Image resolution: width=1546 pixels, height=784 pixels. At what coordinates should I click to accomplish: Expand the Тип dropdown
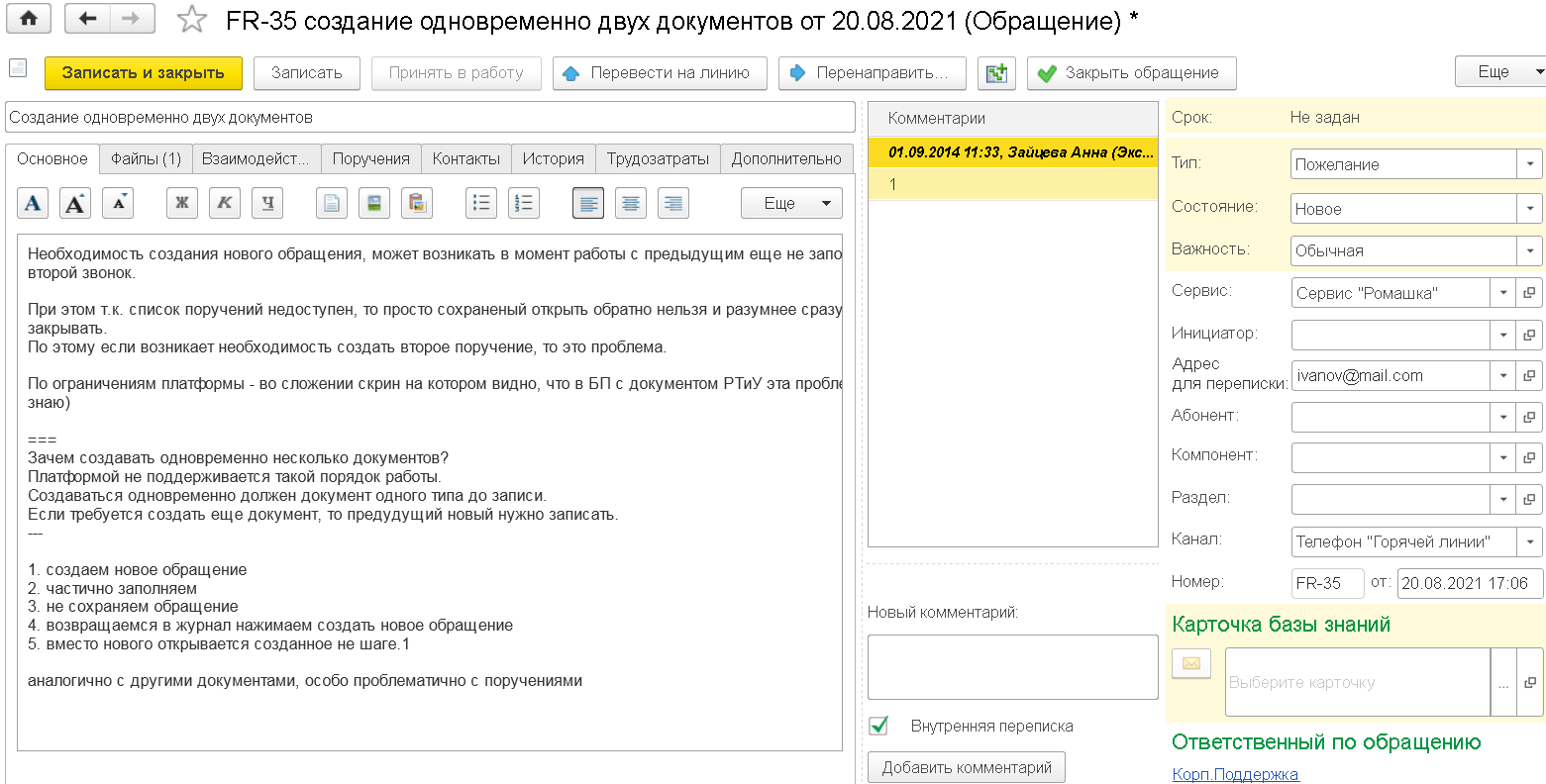(1530, 163)
